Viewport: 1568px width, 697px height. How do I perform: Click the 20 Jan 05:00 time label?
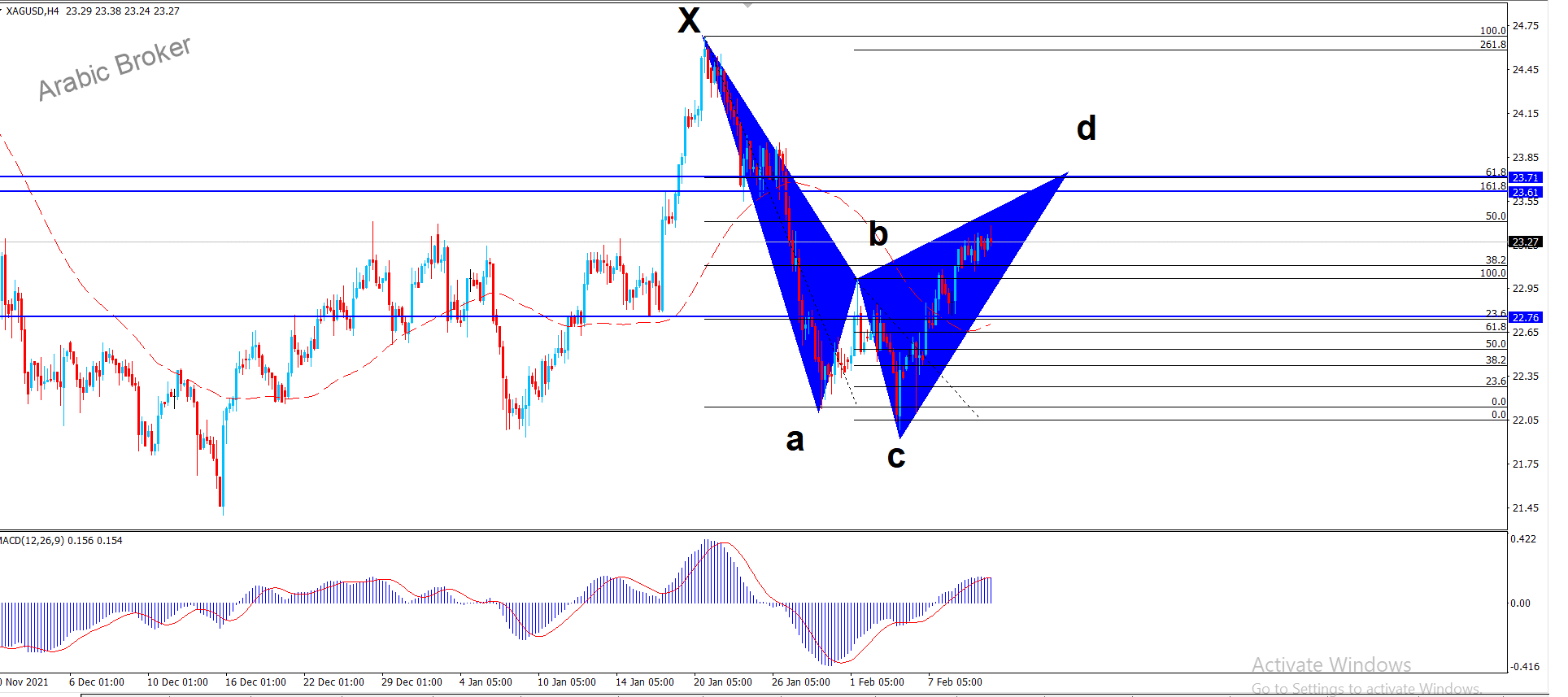tap(723, 682)
